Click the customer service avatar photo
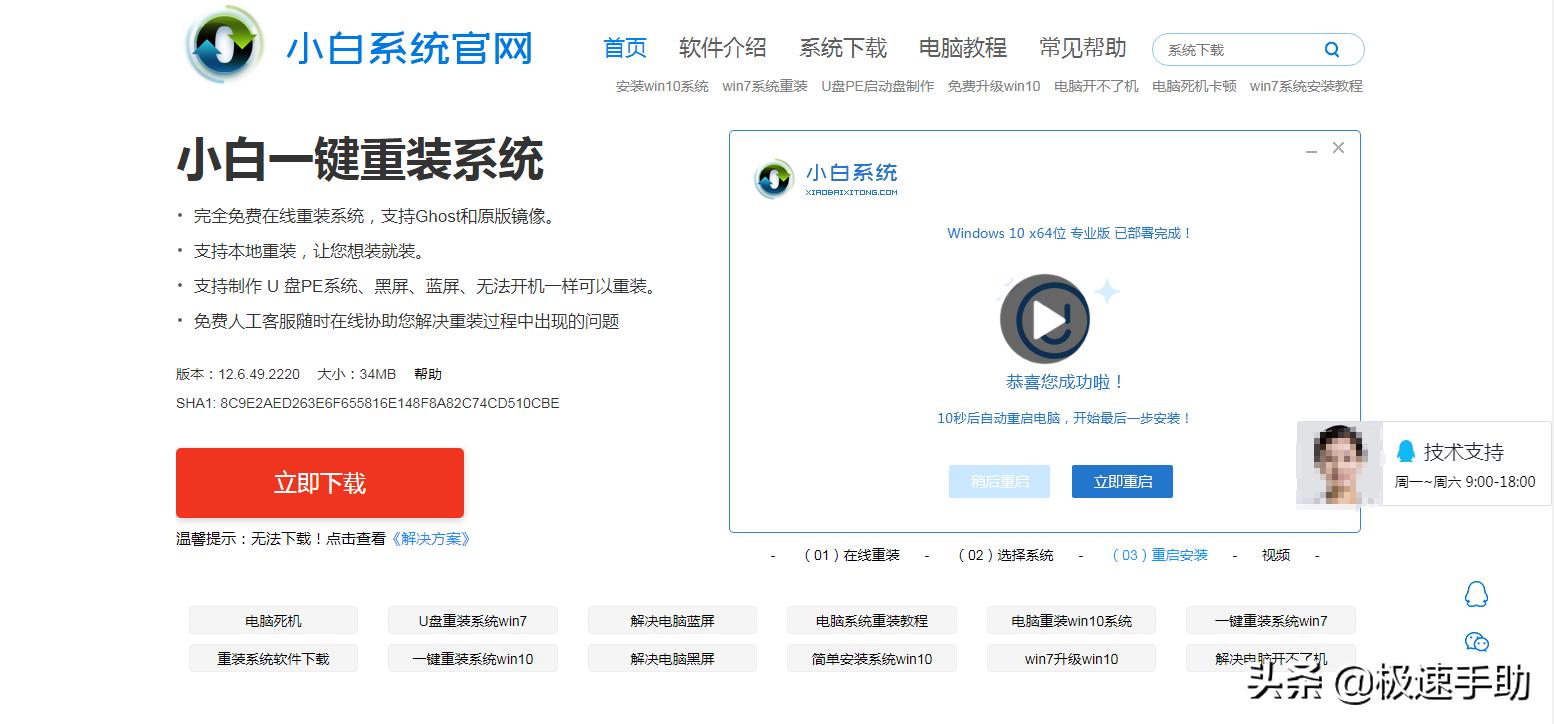The width and height of the screenshot is (1554, 724). 1338,463
